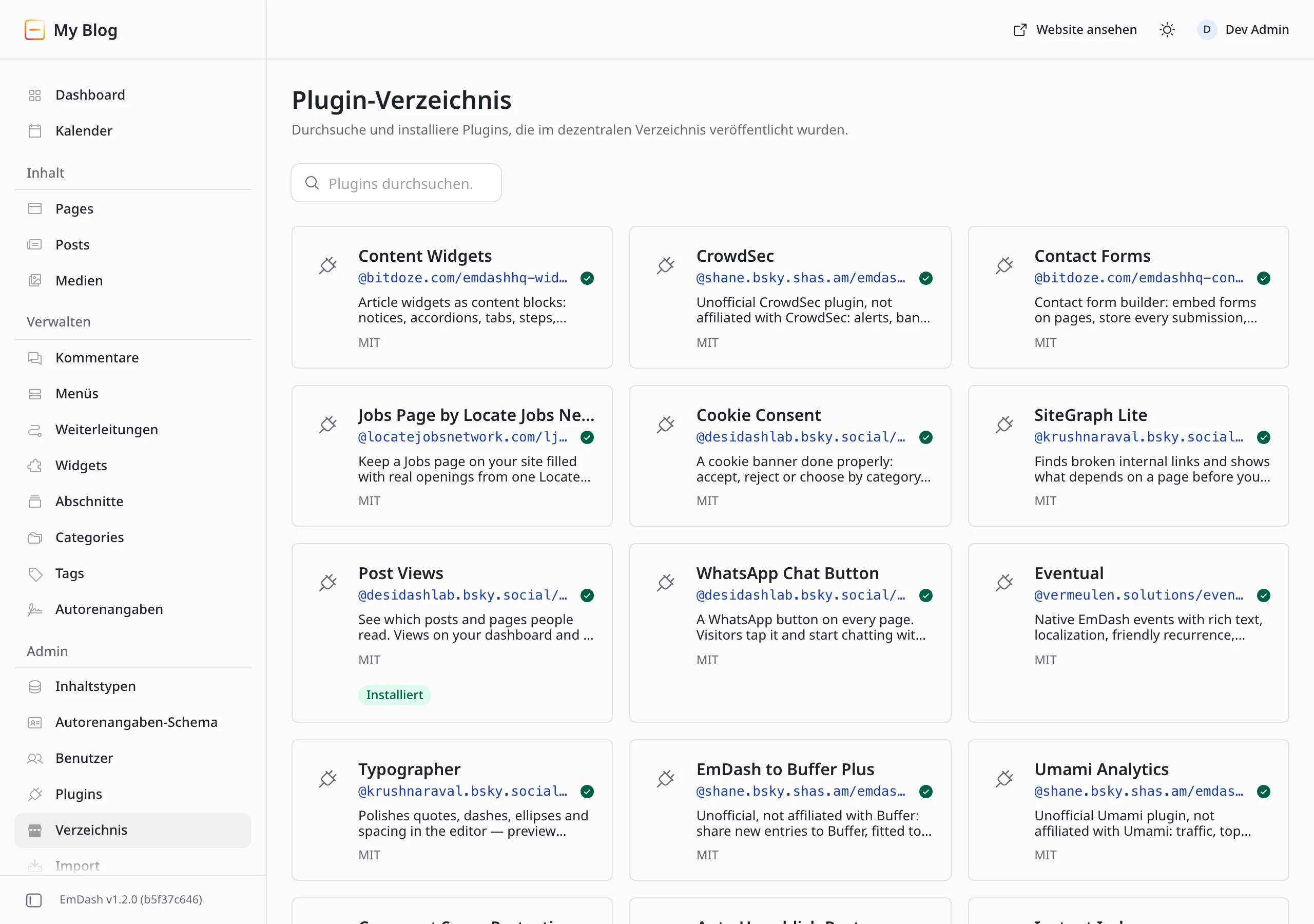Open Plugins in the Admin section
The width and height of the screenshot is (1314, 924).
[x=133, y=794]
